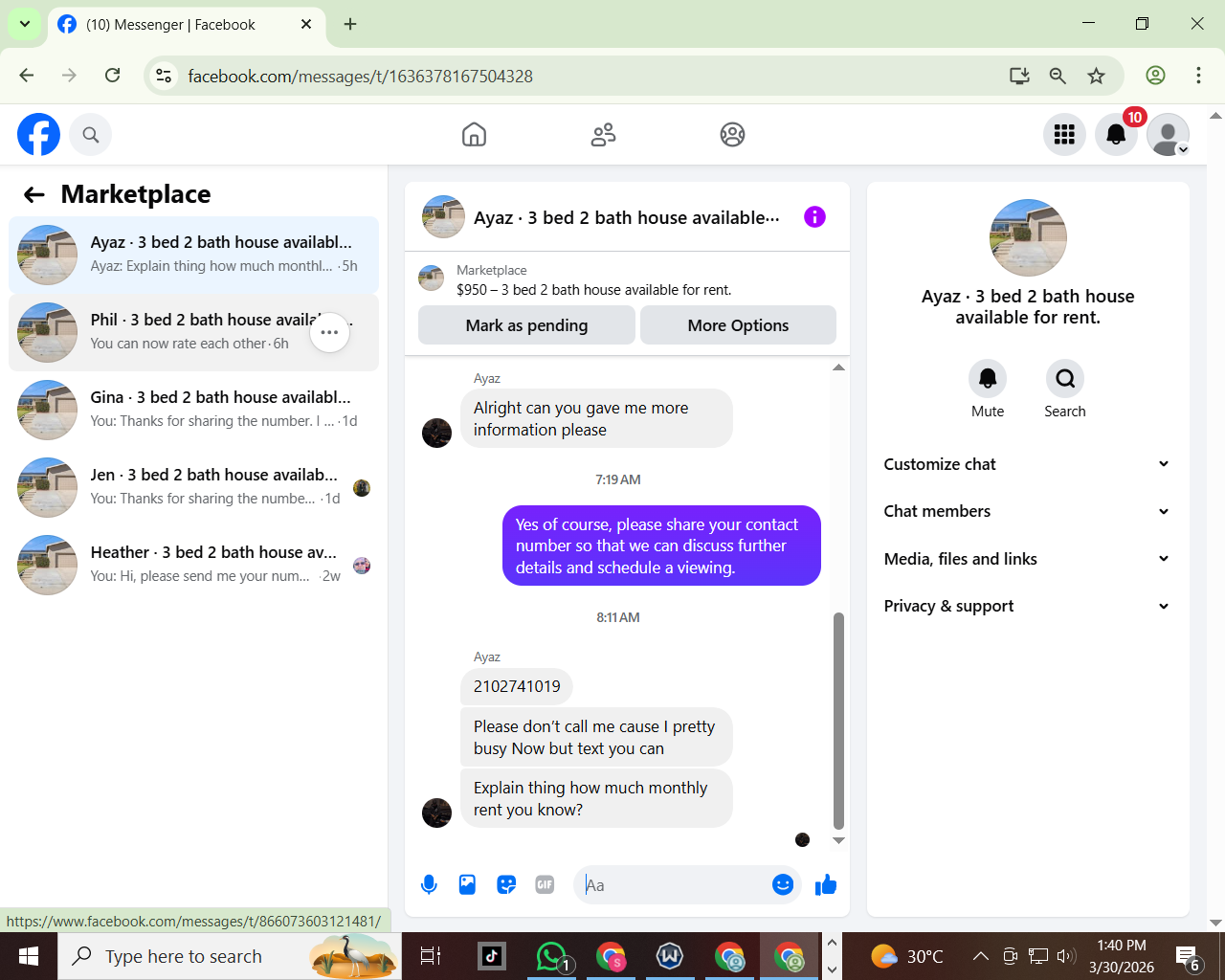The image size is (1225, 980).
Task: Attach a photo with image icon
Action: tap(467, 885)
